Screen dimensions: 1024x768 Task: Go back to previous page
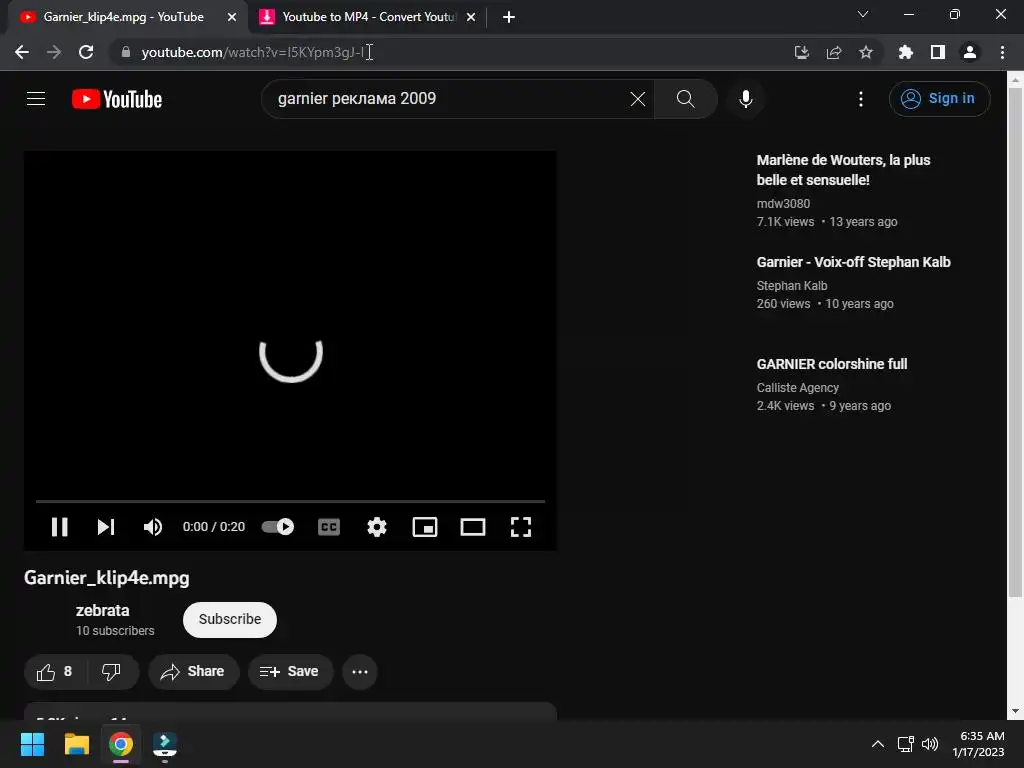(22, 52)
